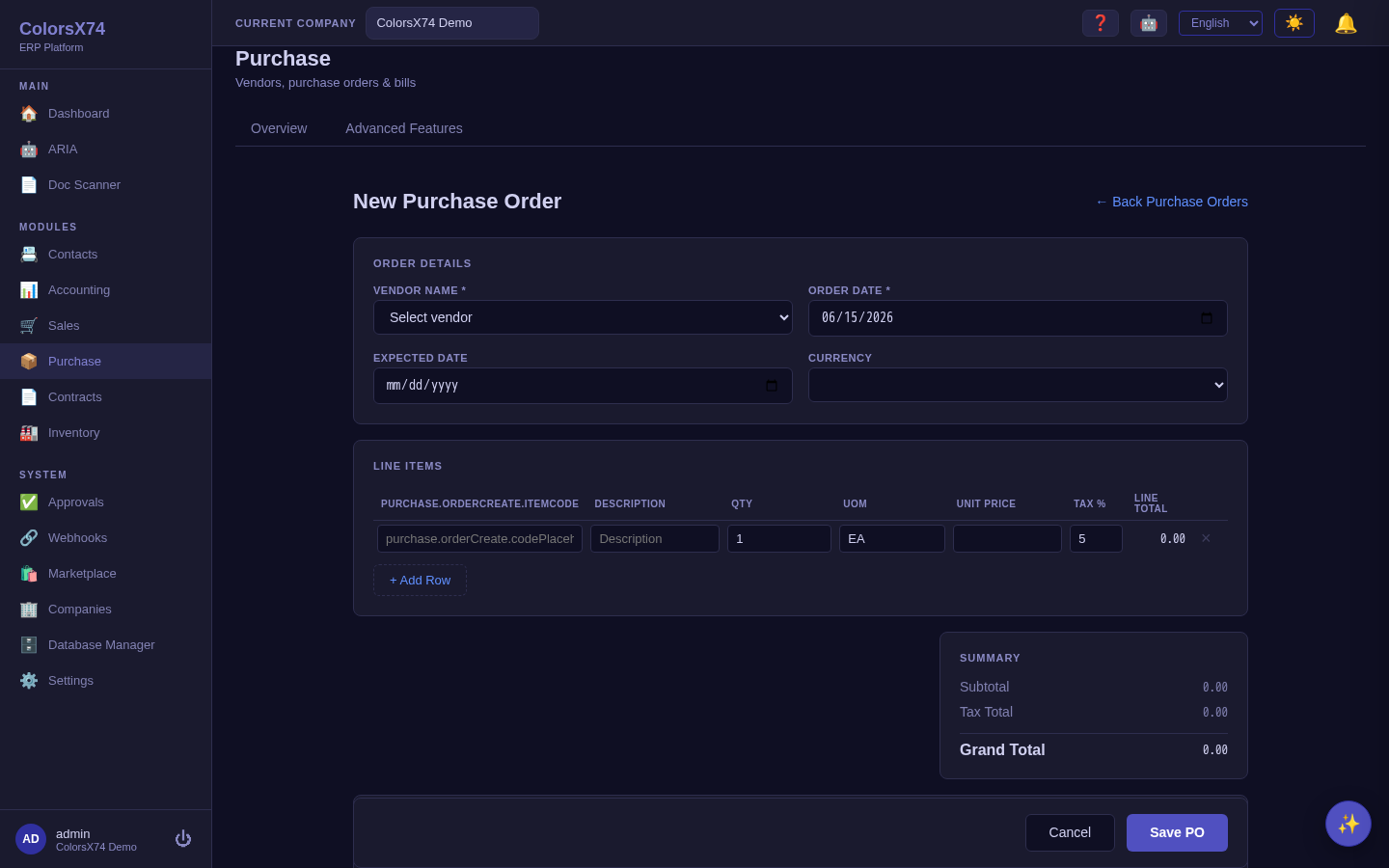Image resolution: width=1389 pixels, height=868 pixels.
Task: Select Sales in the sidebar menu
Action: (105, 326)
